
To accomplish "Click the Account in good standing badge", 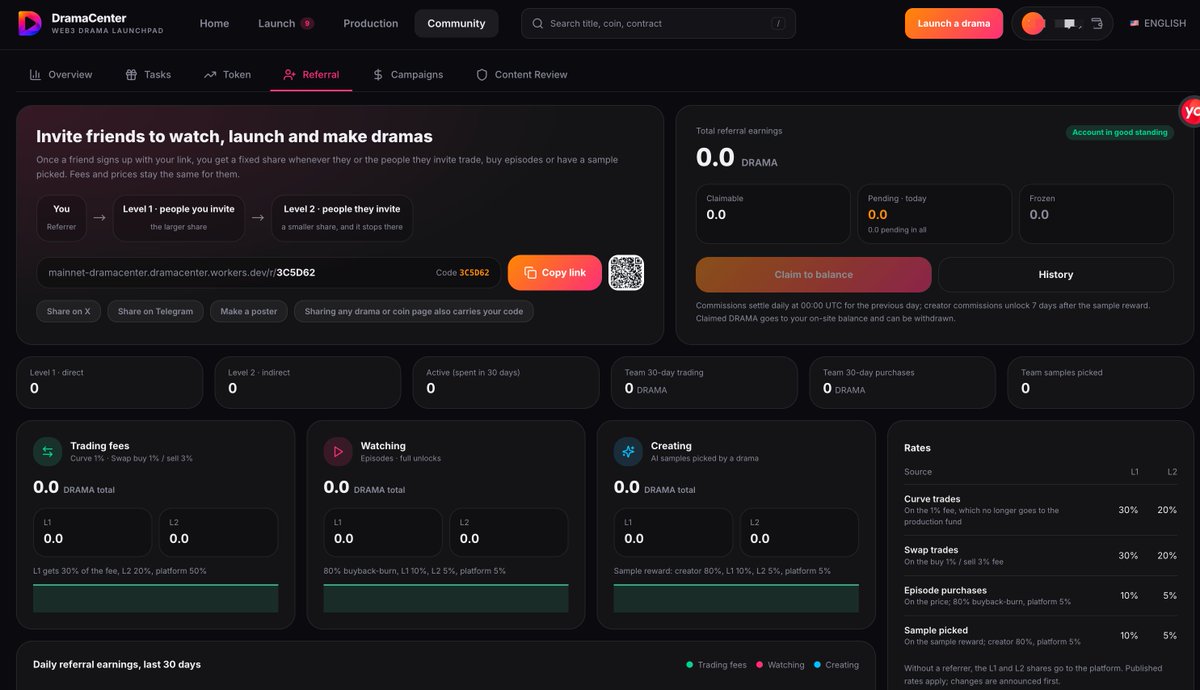I will 1119,132.
